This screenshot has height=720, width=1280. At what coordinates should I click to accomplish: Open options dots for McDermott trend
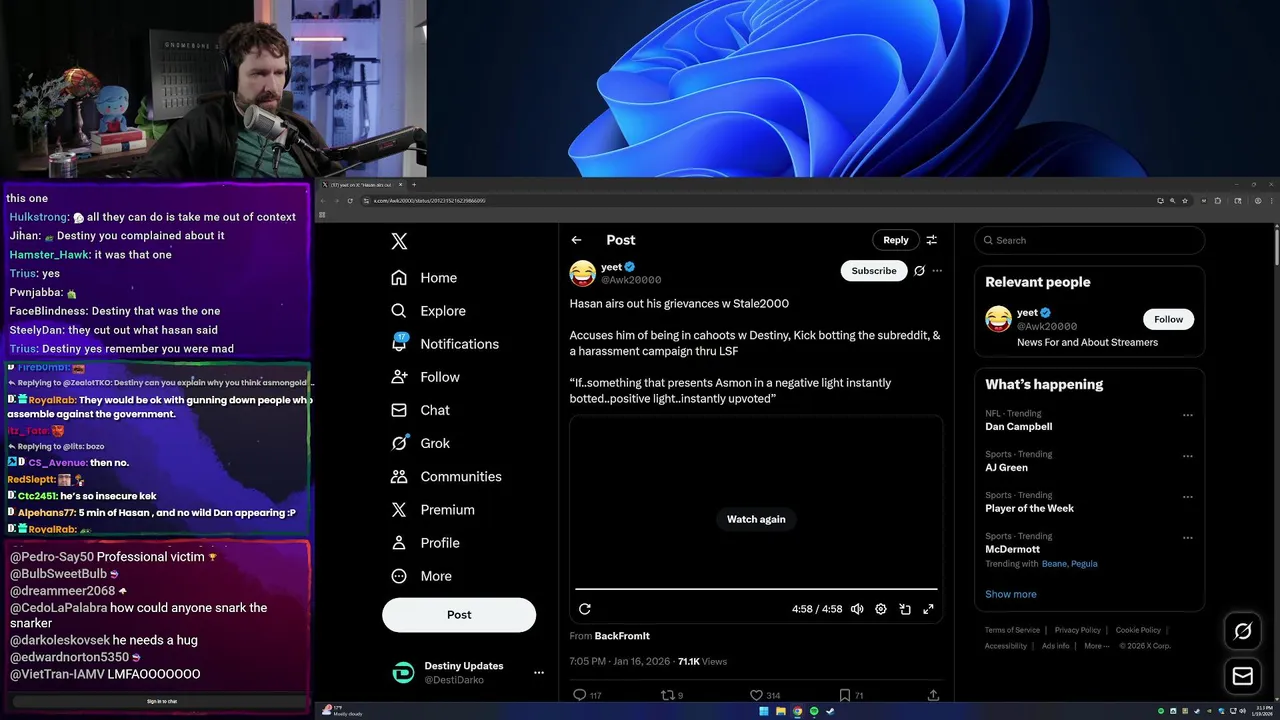(x=1188, y=538)
